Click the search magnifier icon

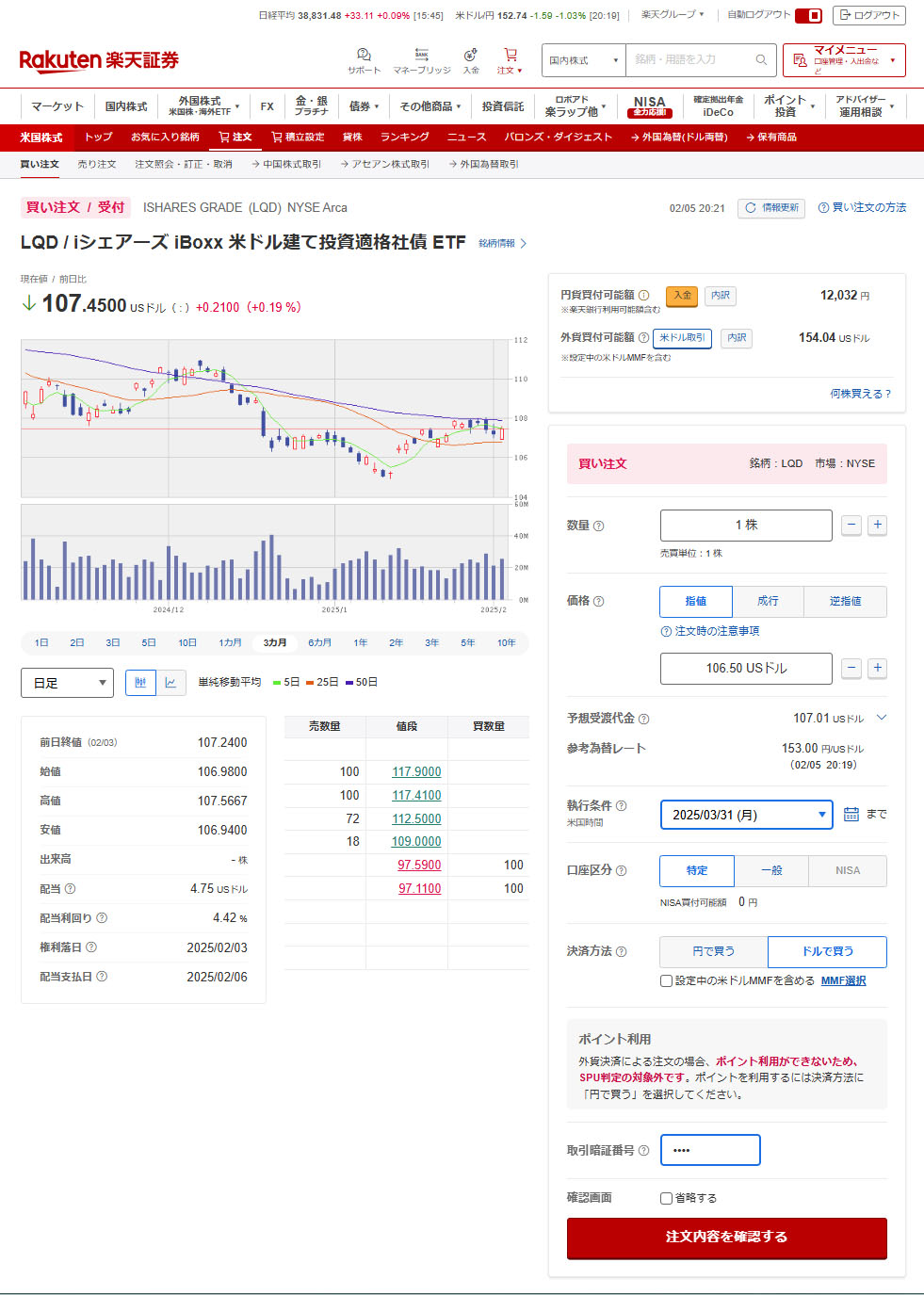(x=761, y=60)
